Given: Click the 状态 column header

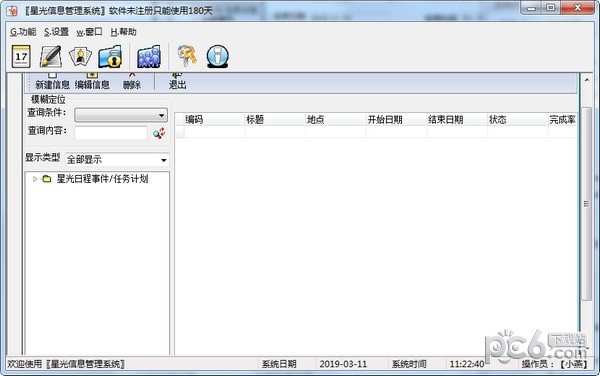Looking at the screenshot, I should 518,120.
